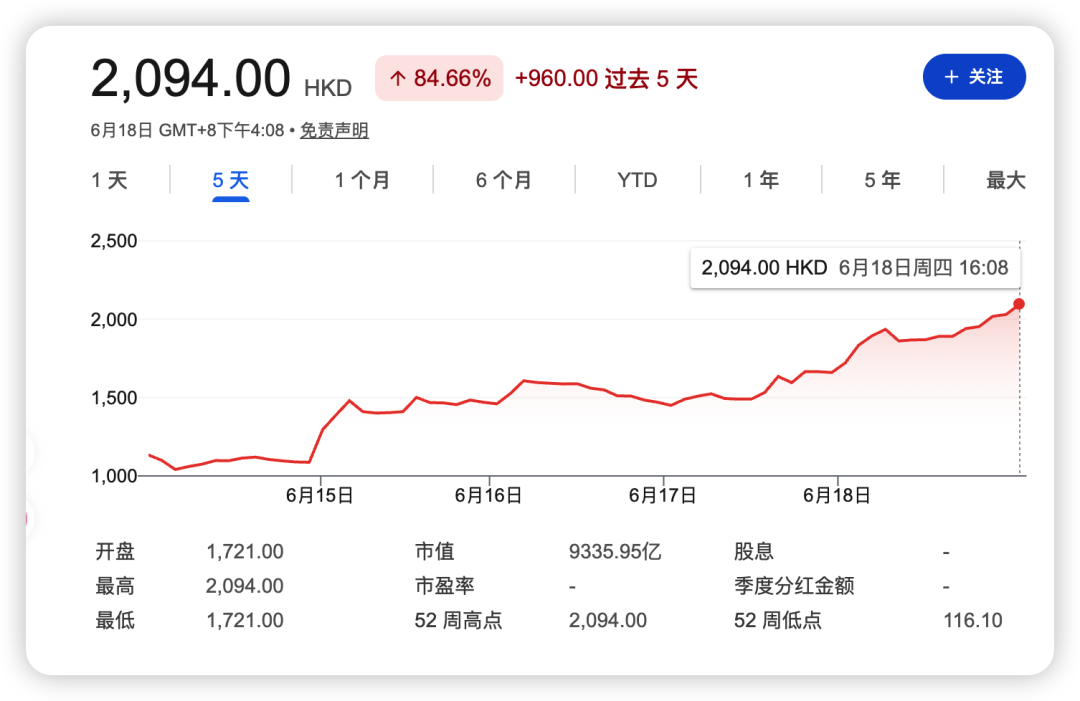1080x701 pixels.
Task: Click the 股息 label
Action: pyautogui.click(x=754, y=552)
